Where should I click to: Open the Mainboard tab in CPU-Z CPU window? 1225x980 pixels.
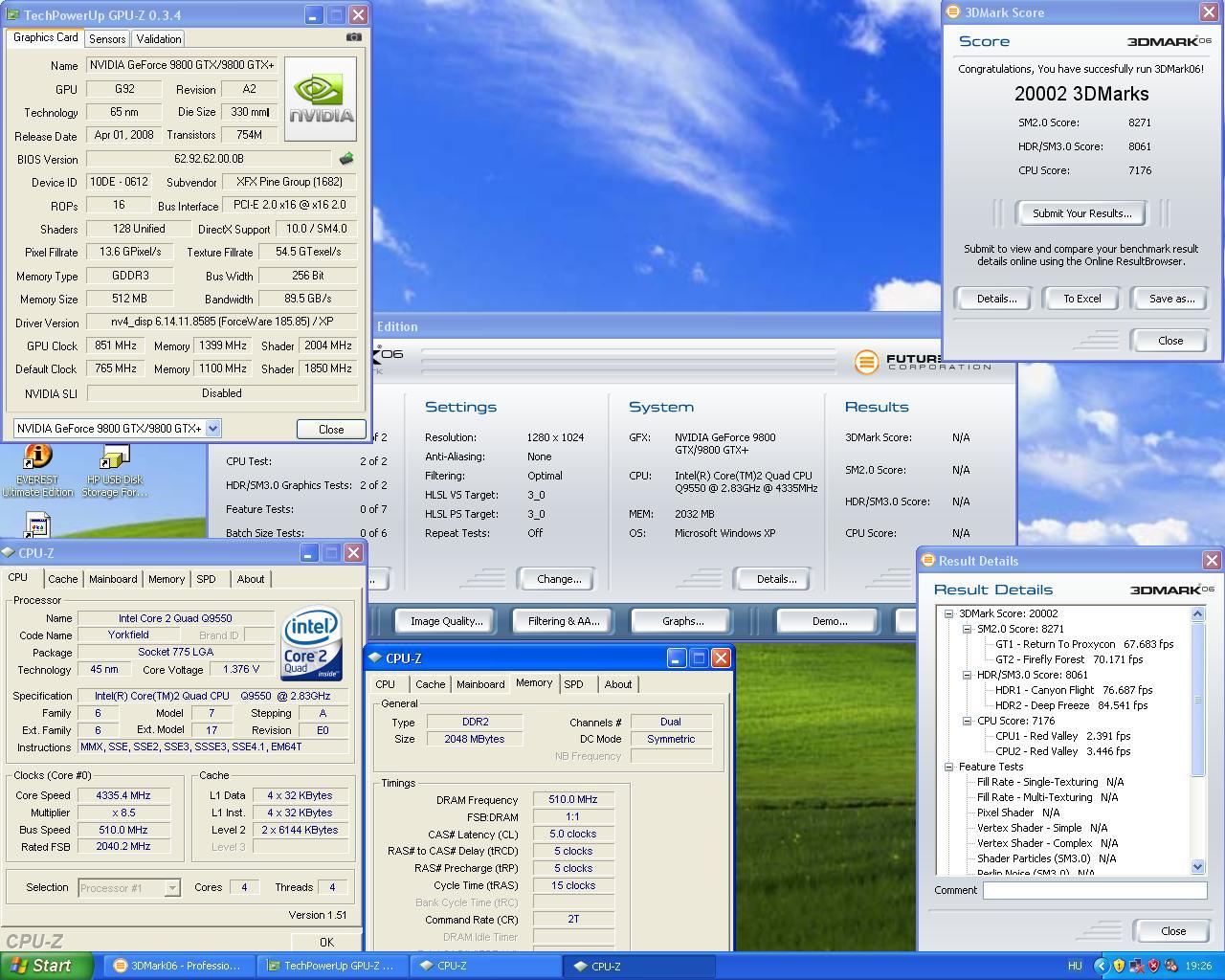[x=113, y=579]
